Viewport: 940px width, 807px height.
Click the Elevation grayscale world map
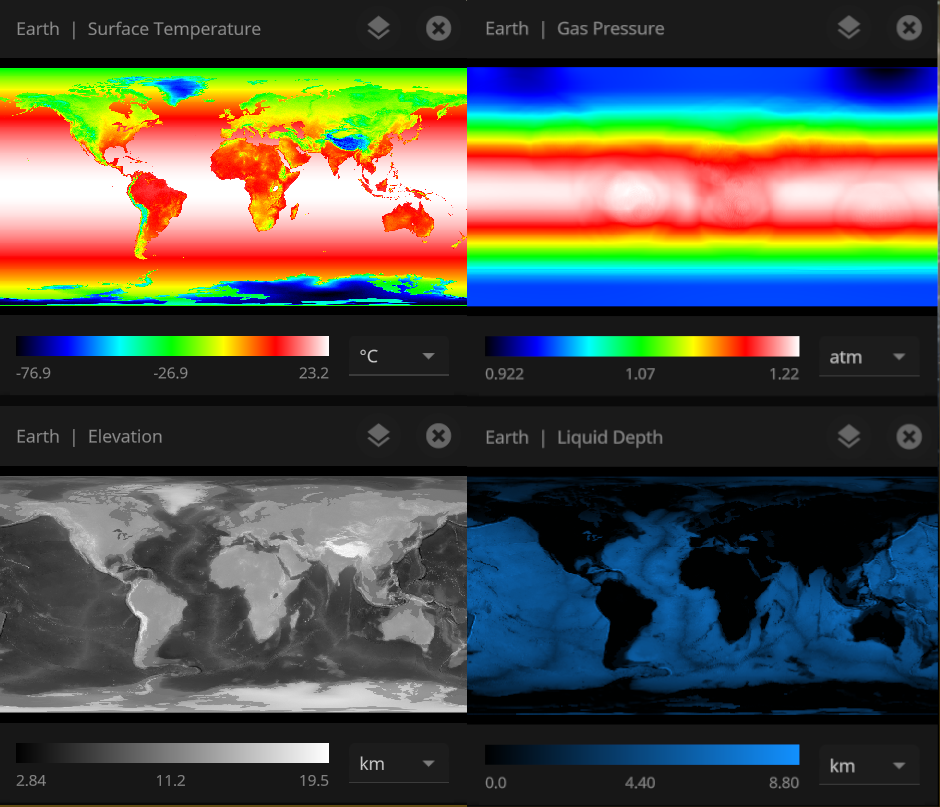pos(233,594)
